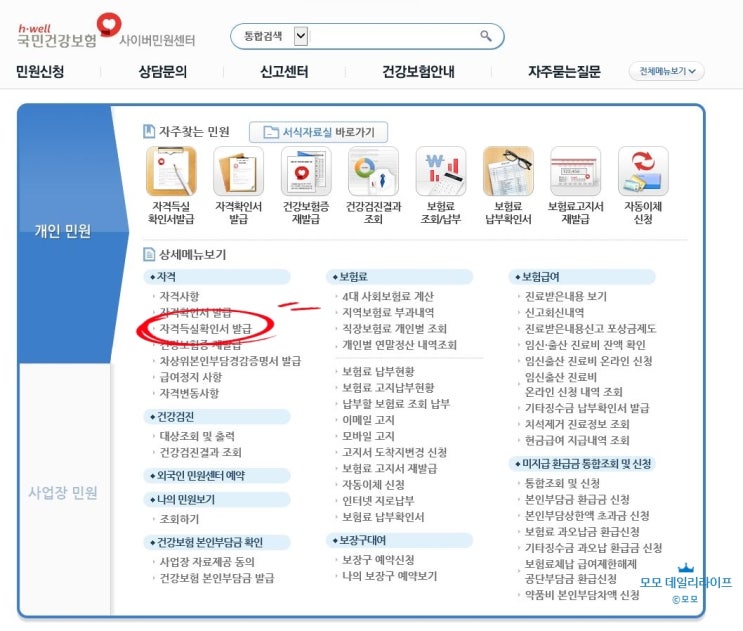Open the 약품비 본인부담차액 신청 link

click(582, 595)
